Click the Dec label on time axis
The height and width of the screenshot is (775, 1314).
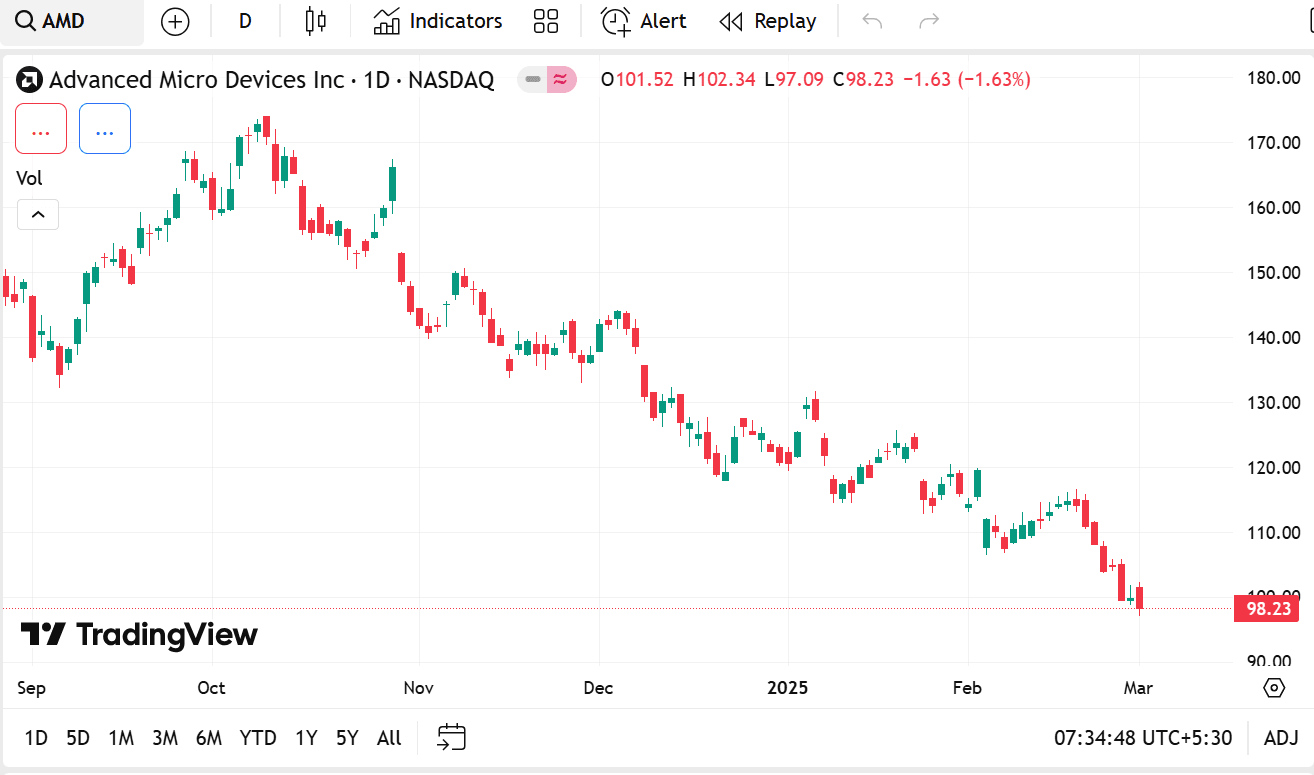598,688
